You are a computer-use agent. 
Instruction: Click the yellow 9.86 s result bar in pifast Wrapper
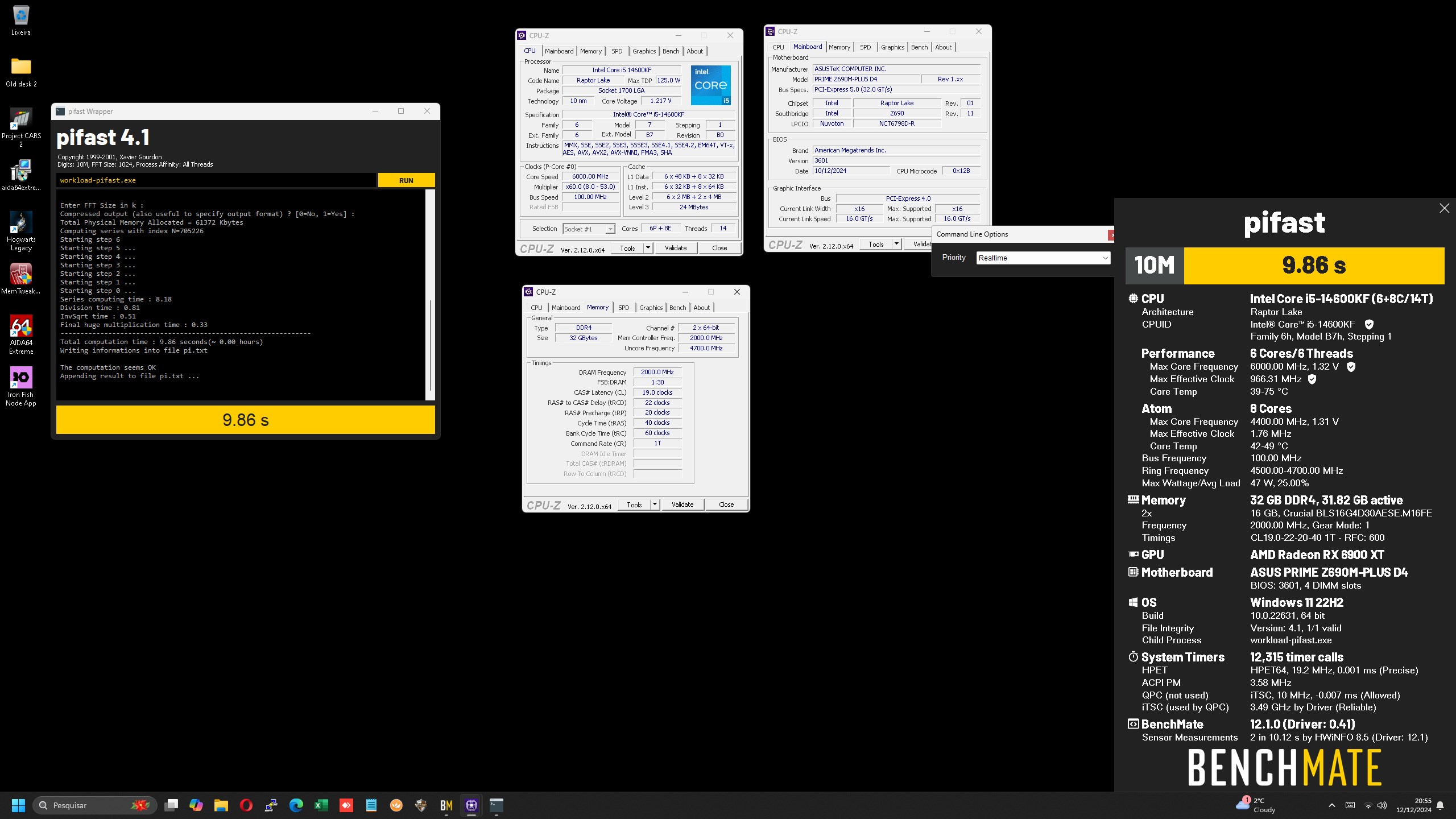pos(246,420)
